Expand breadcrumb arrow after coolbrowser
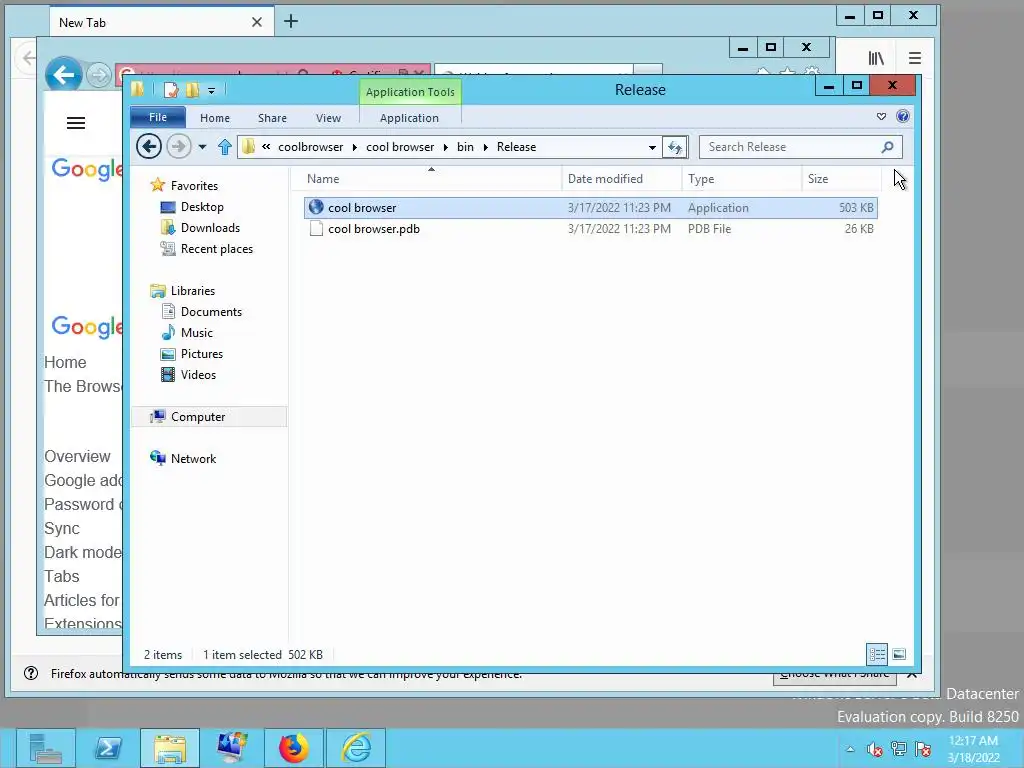This screenshot has width=1024, height=768. 355,148
